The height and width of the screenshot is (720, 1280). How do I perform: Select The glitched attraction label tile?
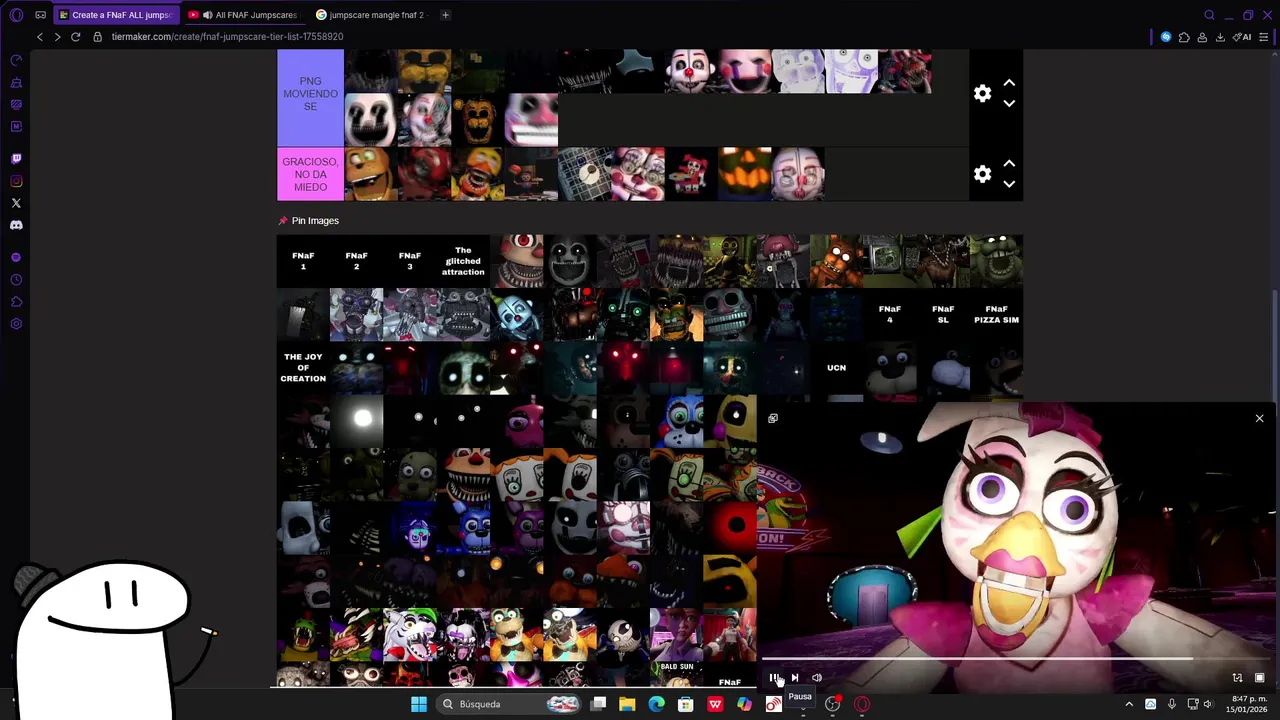tap(463, 261)
